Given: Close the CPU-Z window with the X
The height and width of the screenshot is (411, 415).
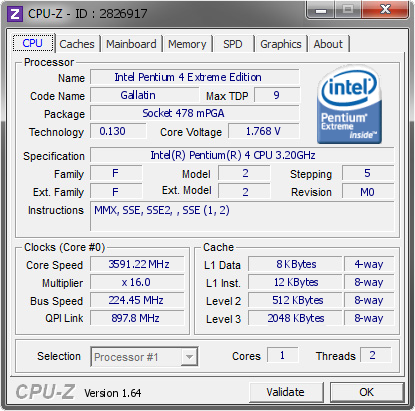Looking at the screenshot, I should 385,10.
